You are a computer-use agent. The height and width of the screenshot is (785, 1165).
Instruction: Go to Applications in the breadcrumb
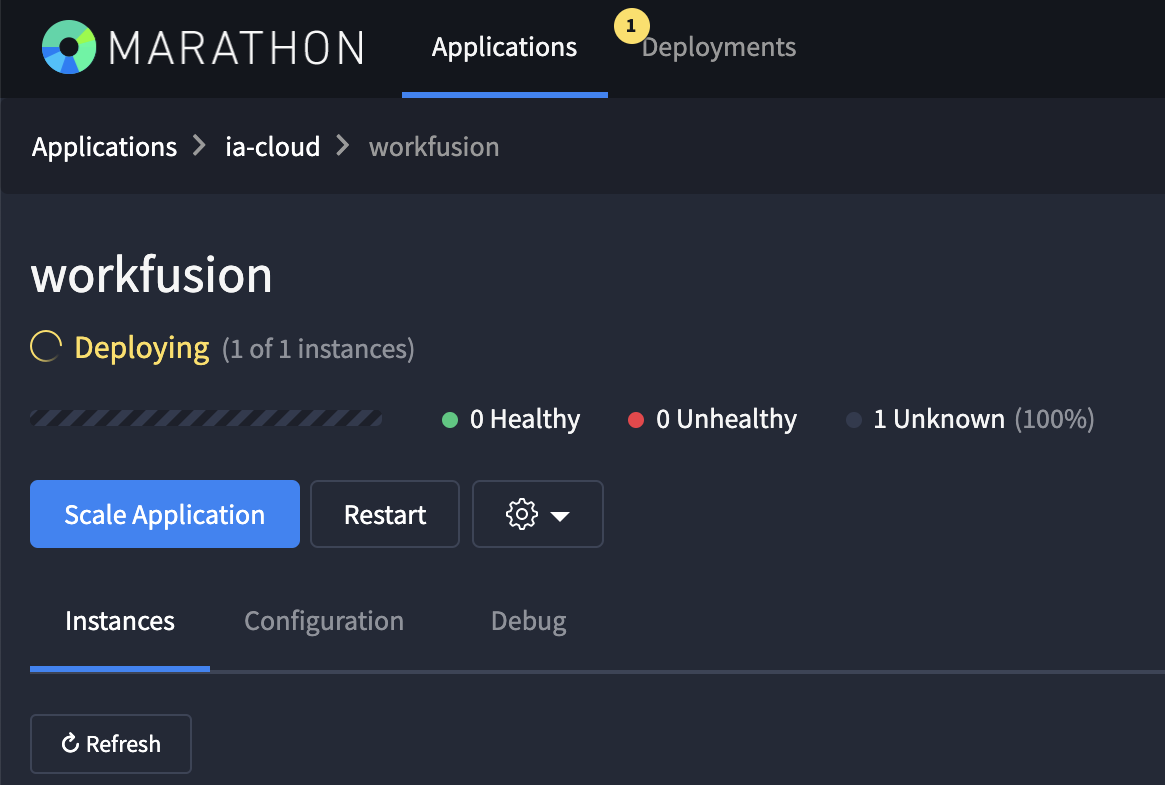104,146
